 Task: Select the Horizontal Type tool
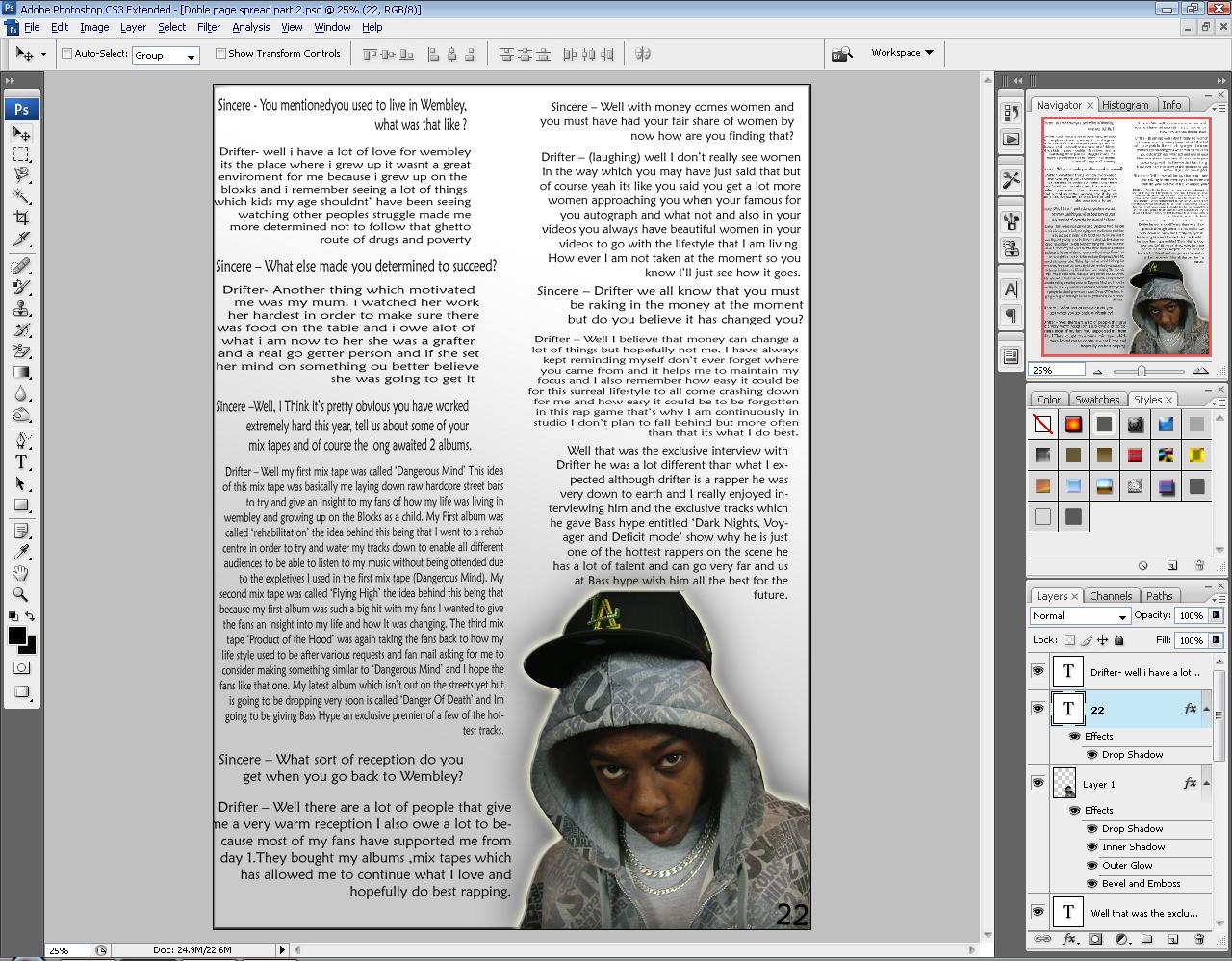(21, 463)
